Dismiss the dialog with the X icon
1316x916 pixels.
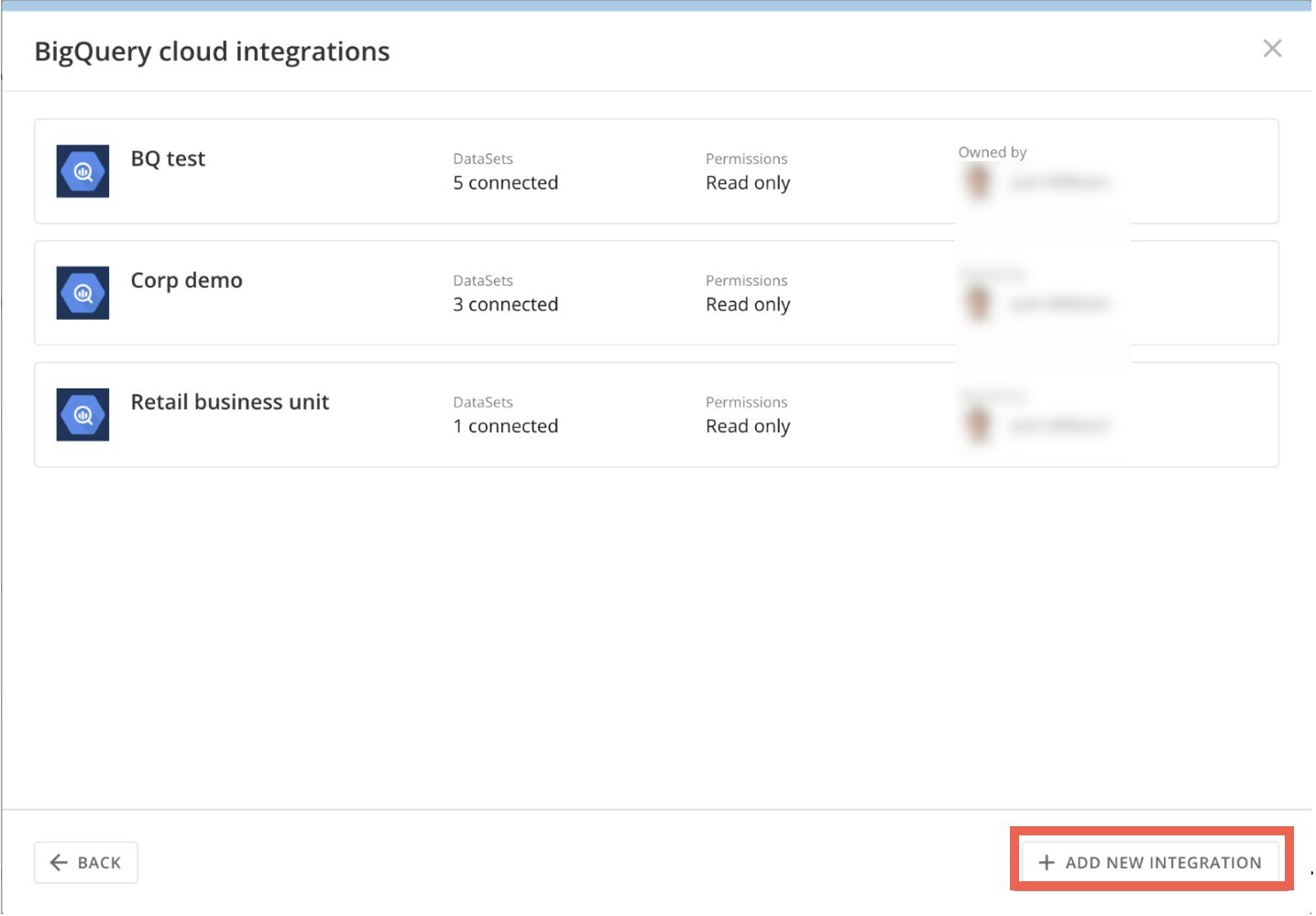coord(1273,49)
